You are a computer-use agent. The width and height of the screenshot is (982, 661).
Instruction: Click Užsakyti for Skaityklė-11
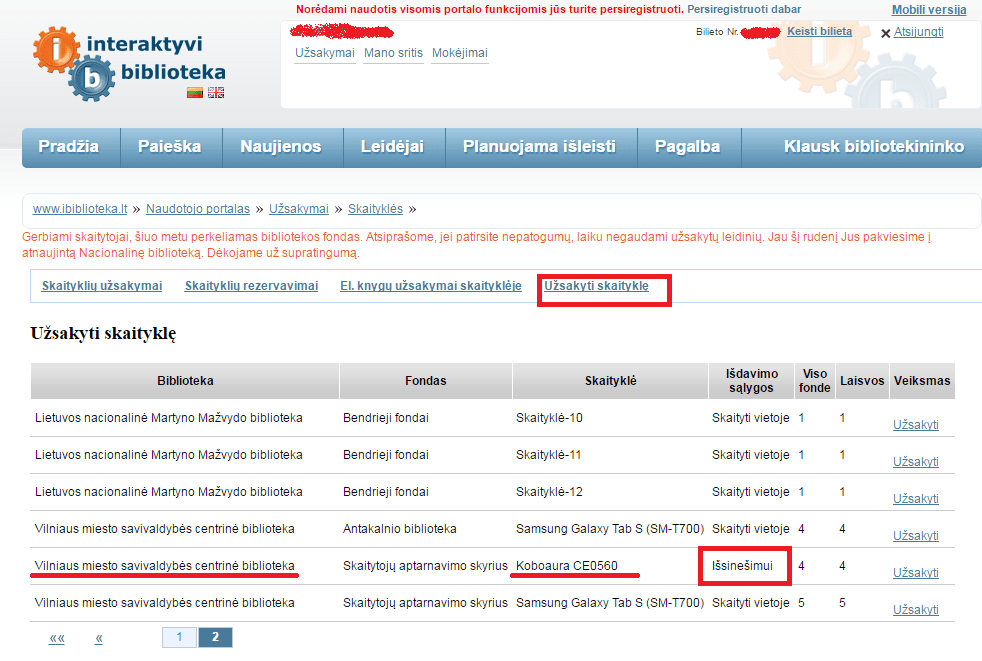pyautogui.click(x=916, y=462)
